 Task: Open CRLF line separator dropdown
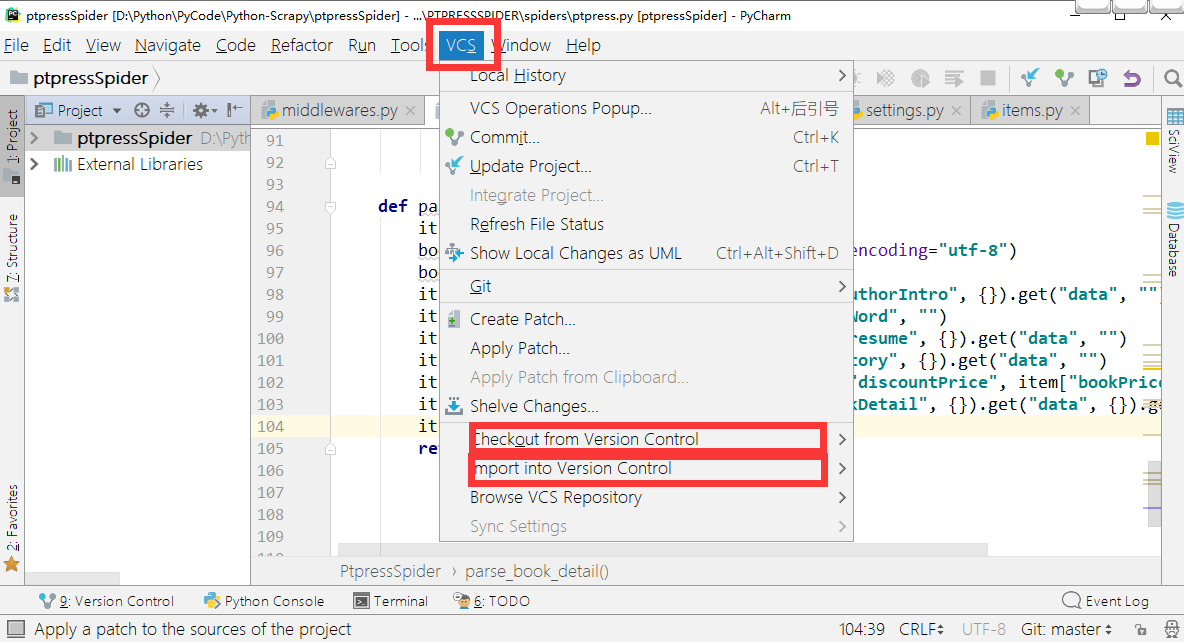point(921,629)
